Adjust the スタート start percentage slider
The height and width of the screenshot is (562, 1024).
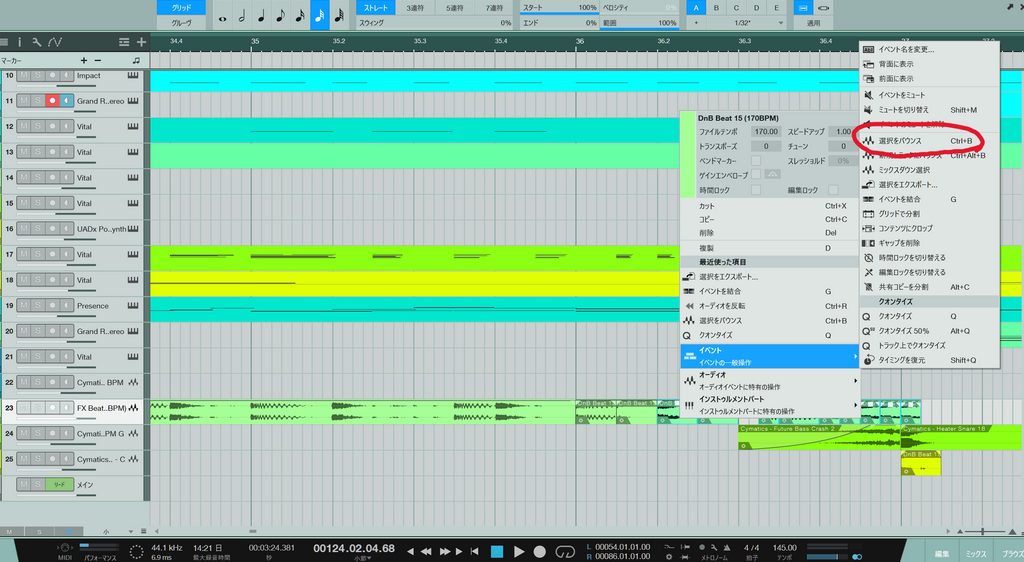pyautogui.click(x=560, y=8)
